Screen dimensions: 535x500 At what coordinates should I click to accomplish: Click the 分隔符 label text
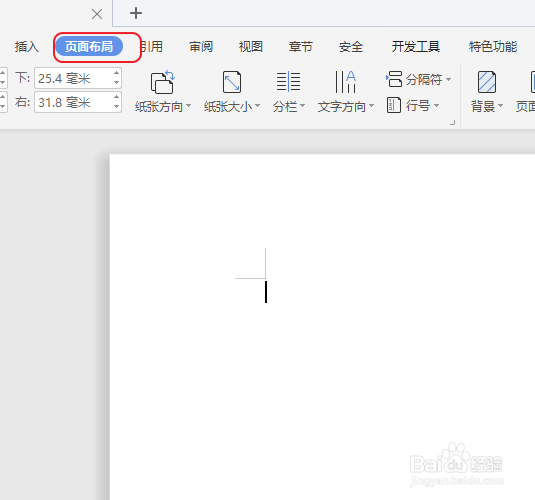tap(424, 80)
